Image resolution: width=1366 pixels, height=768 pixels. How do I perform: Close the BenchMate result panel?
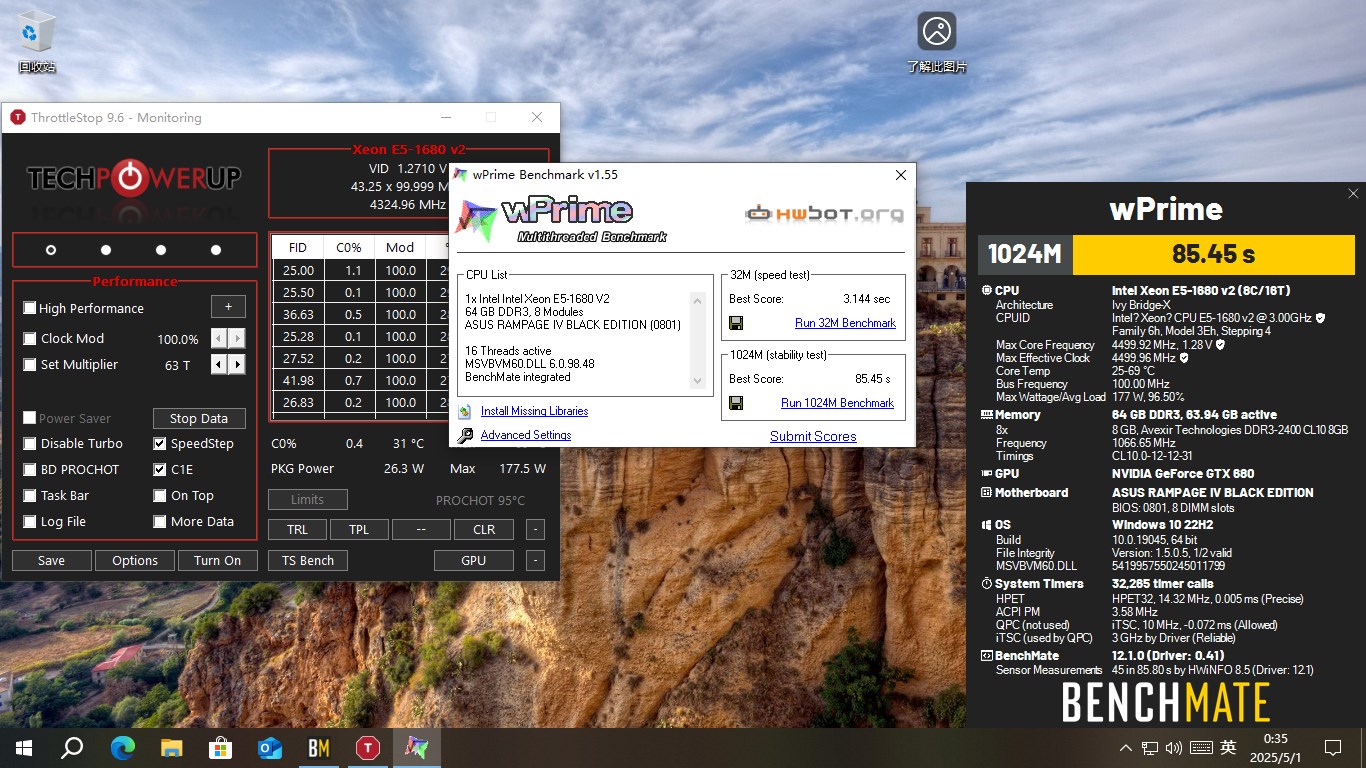[x=1353, y=194]
